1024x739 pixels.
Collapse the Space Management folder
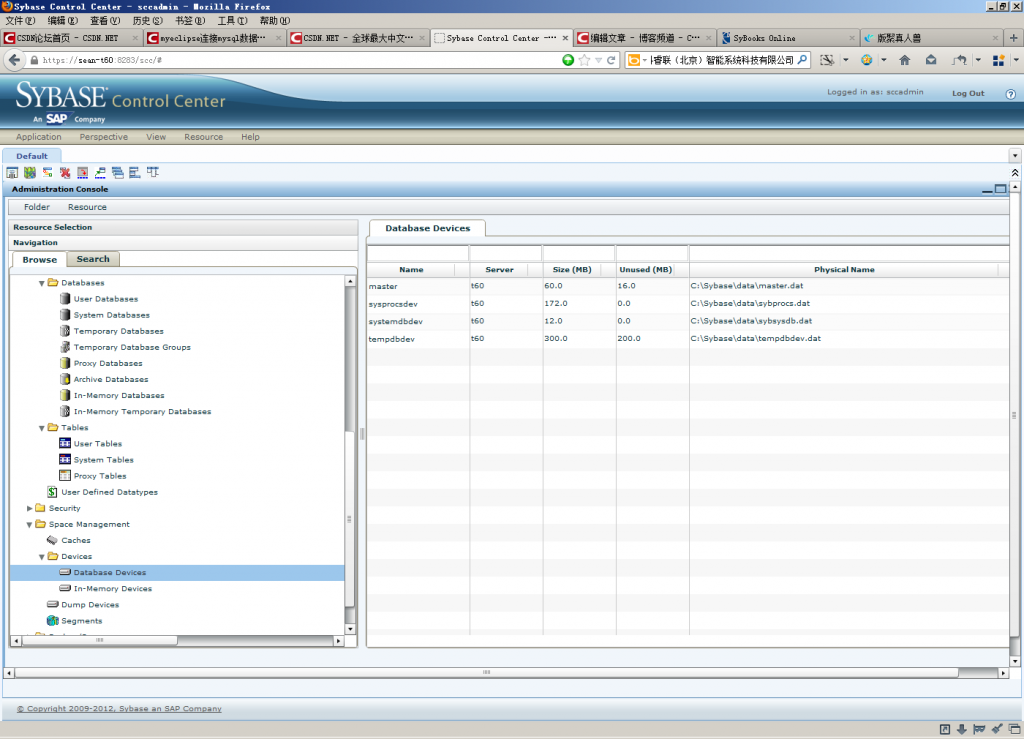click(29, 524)
